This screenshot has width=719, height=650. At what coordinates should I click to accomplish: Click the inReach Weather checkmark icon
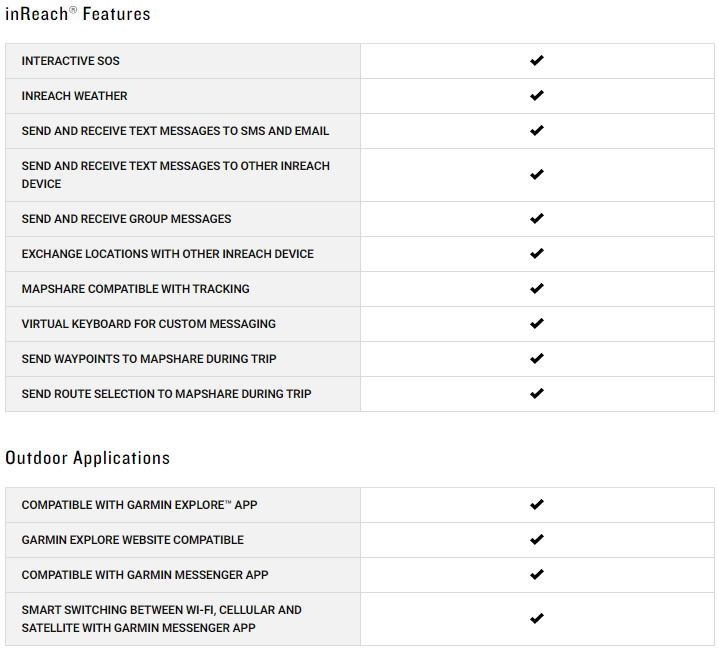click(x=536, y=95)
